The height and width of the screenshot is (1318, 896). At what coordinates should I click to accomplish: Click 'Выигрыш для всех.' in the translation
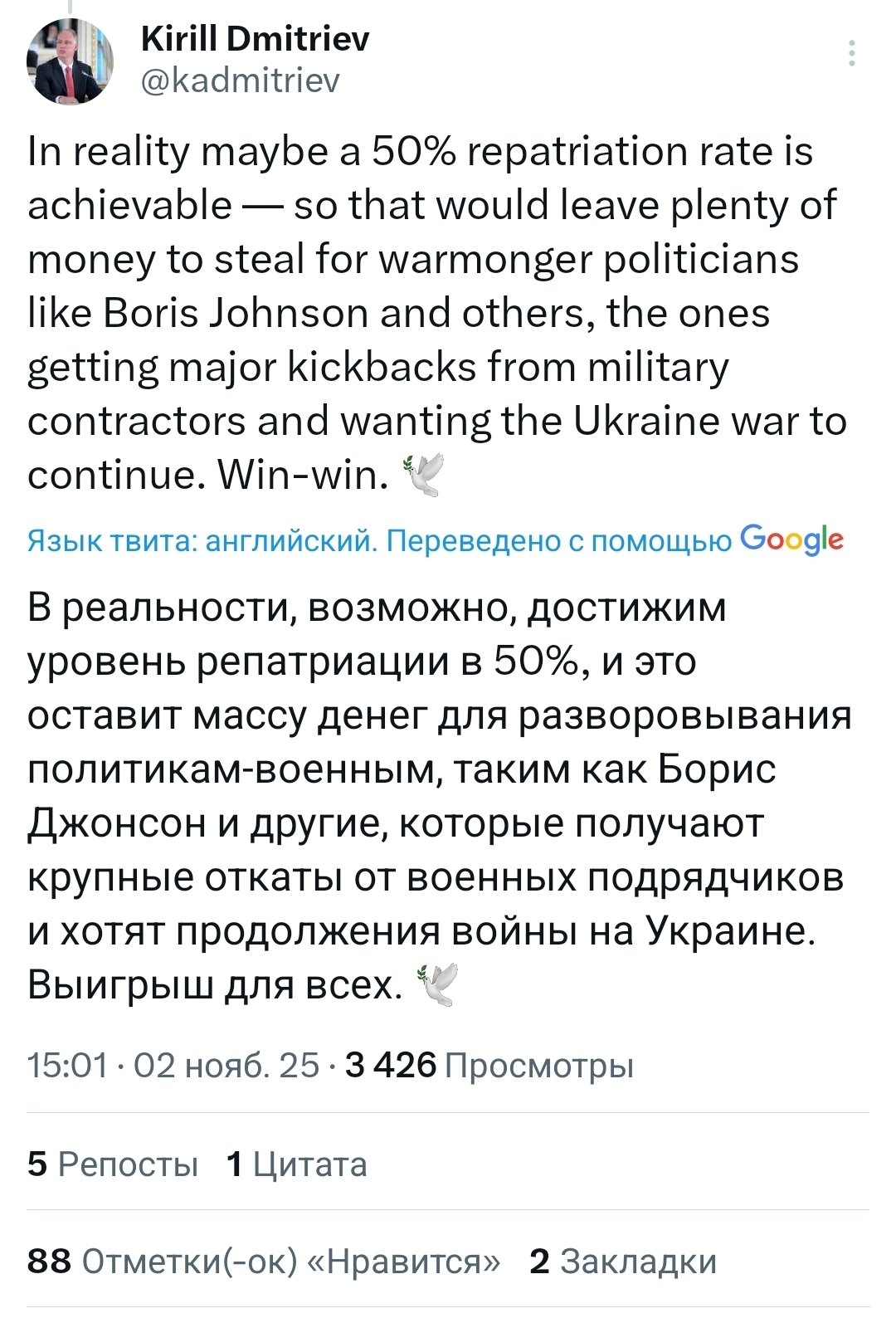pyautogui.click(x=214, y=985)
